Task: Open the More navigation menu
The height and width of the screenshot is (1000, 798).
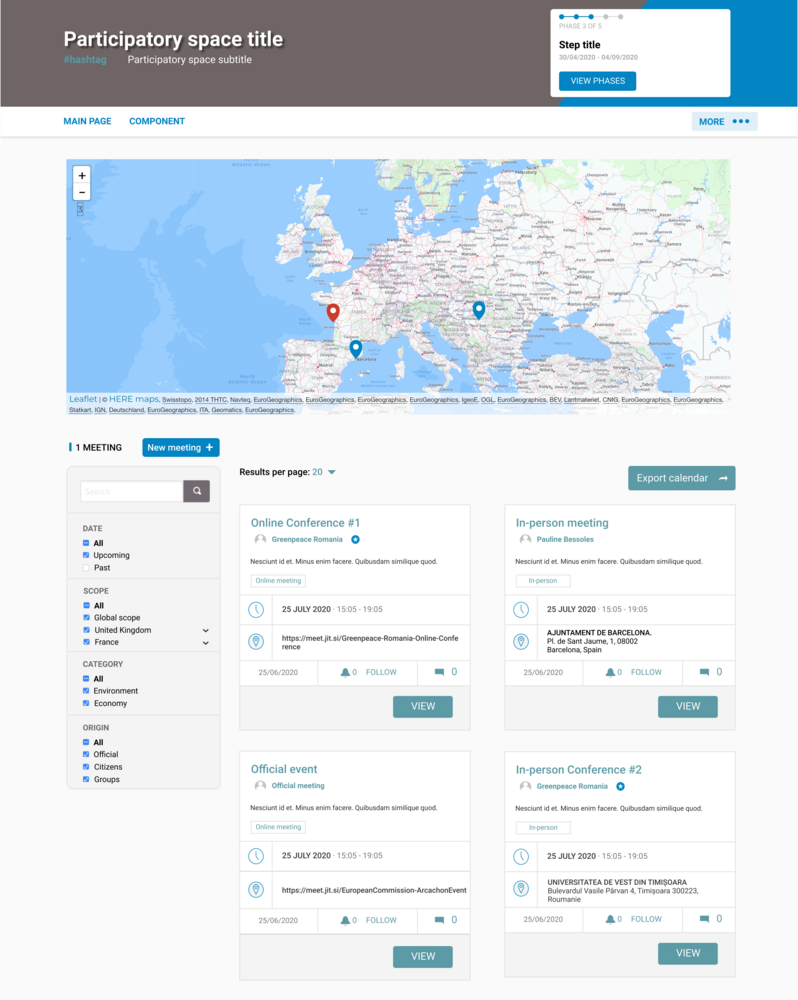Action: tap(724, 122)
